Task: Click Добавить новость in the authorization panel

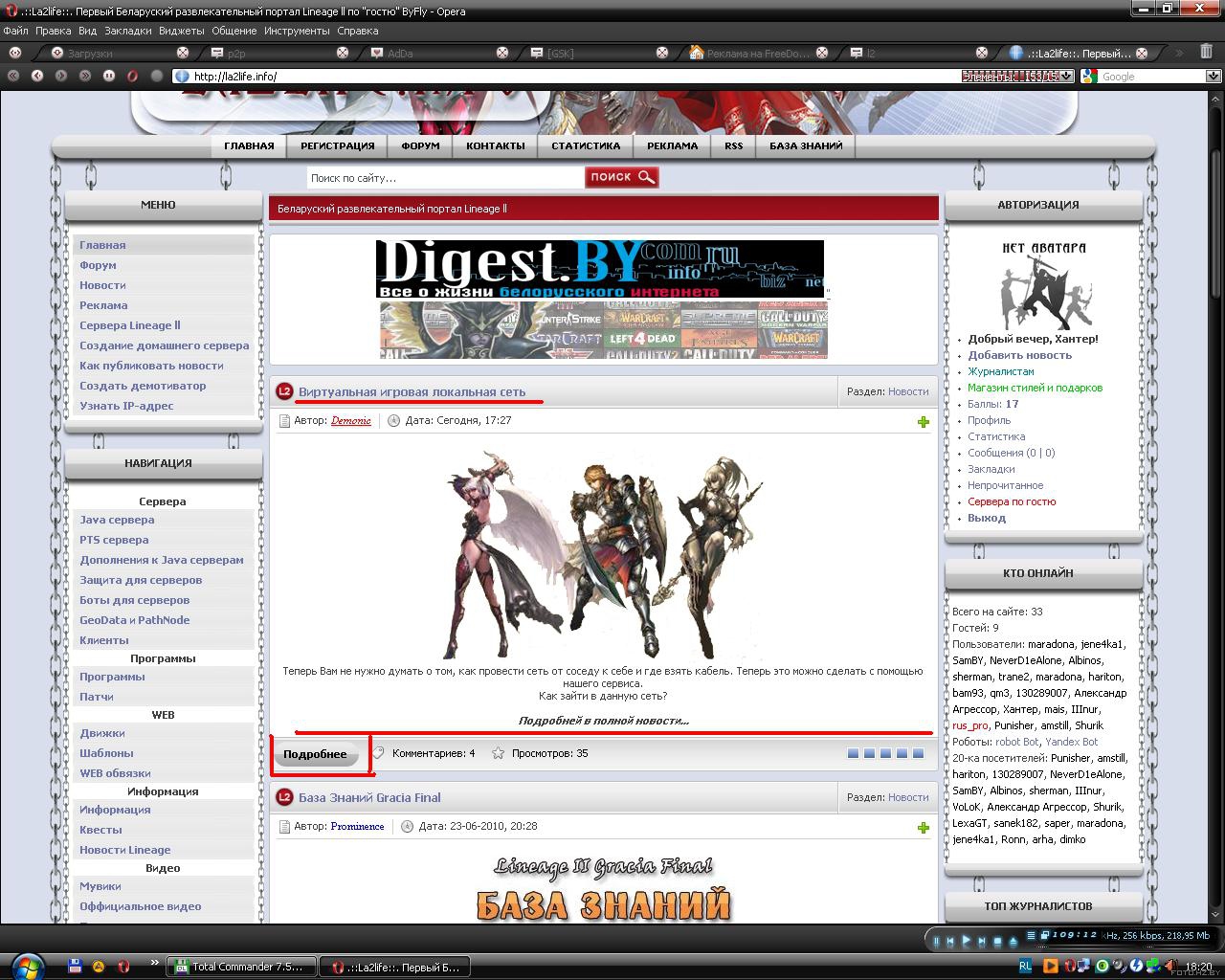Action: tap(1019, 355)
